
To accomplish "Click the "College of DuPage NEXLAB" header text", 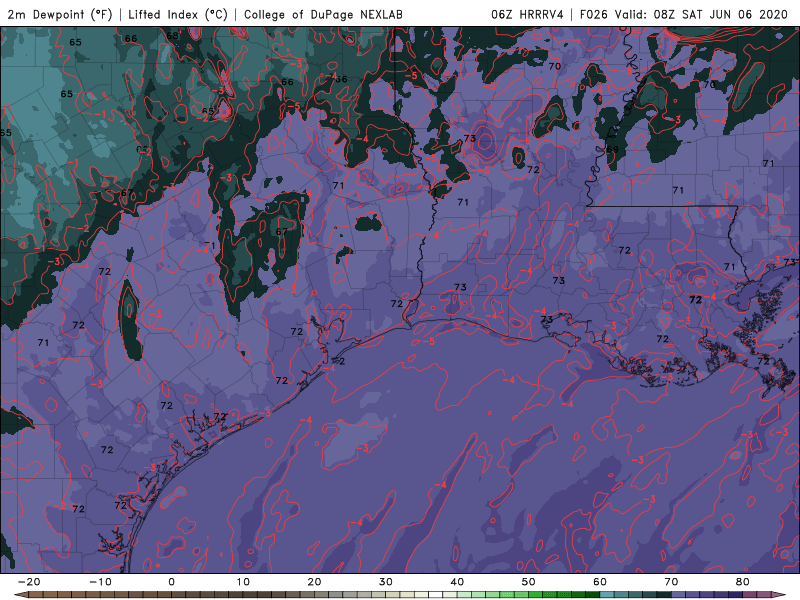I will coord(323,14).
